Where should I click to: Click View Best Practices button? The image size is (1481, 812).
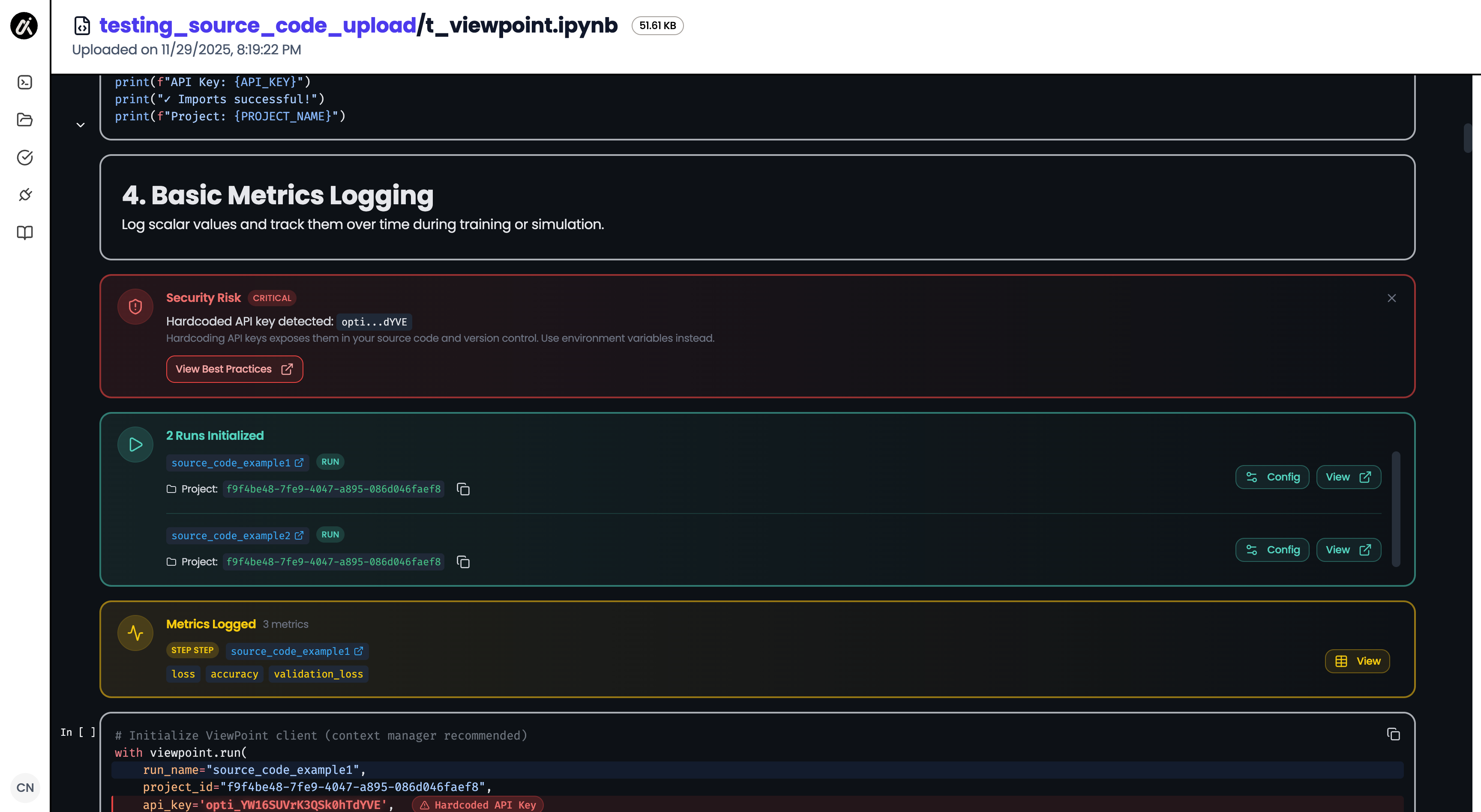pyautogui.click(x=234, y=369)
